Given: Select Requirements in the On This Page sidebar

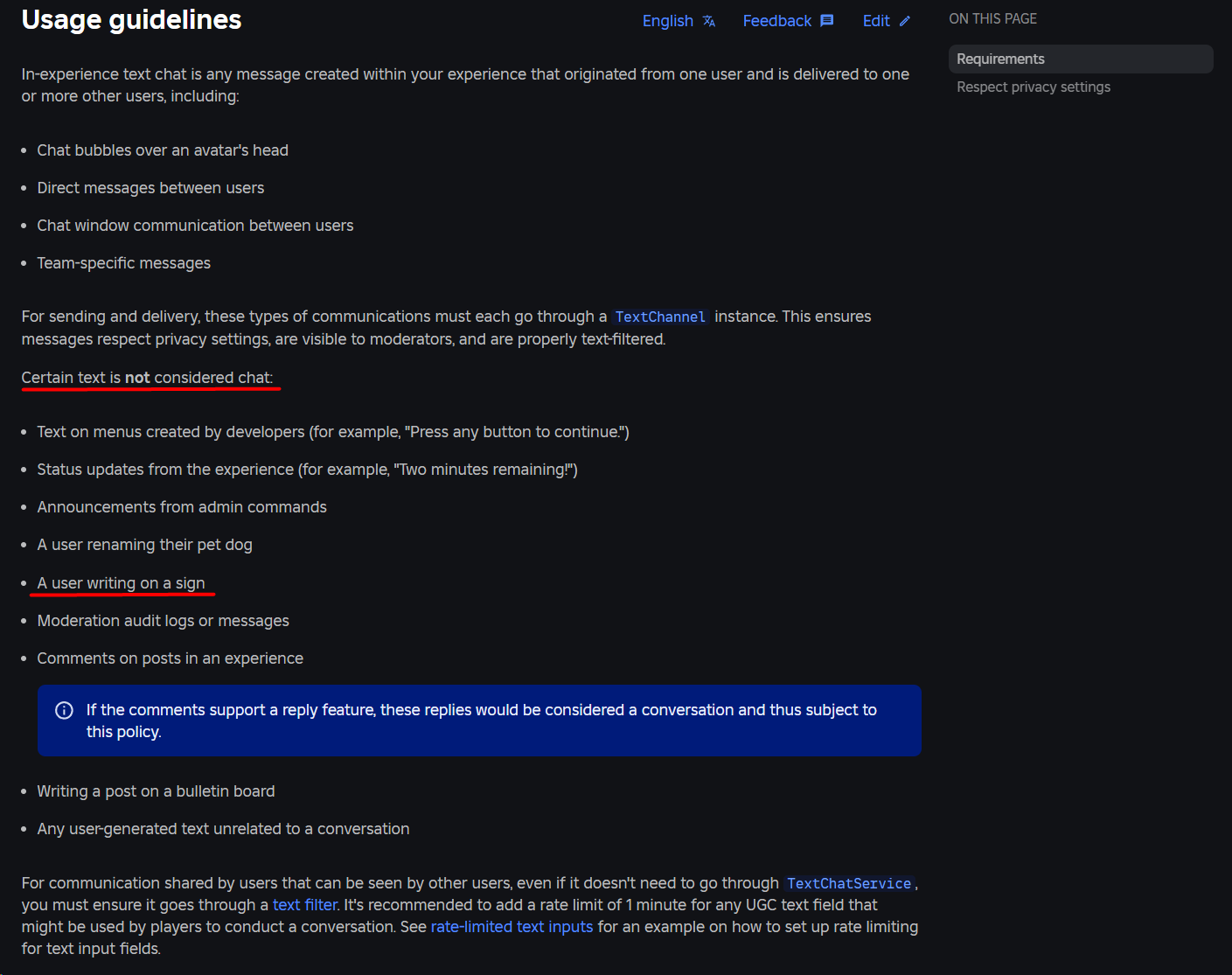Looking at the screenshot, I should pos(1000,59).
